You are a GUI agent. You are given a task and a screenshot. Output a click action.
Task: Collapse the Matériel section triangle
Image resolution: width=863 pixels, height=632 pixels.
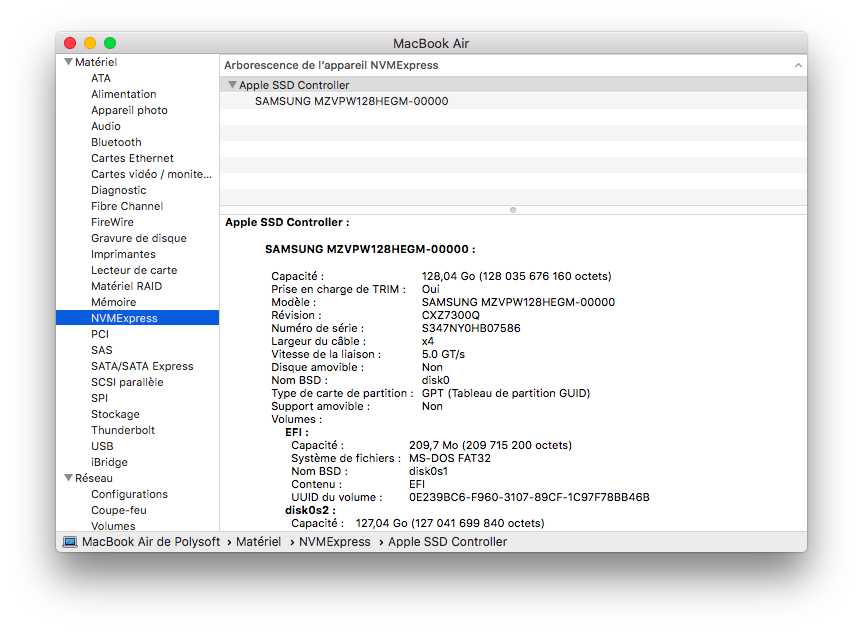click(68, 62)
